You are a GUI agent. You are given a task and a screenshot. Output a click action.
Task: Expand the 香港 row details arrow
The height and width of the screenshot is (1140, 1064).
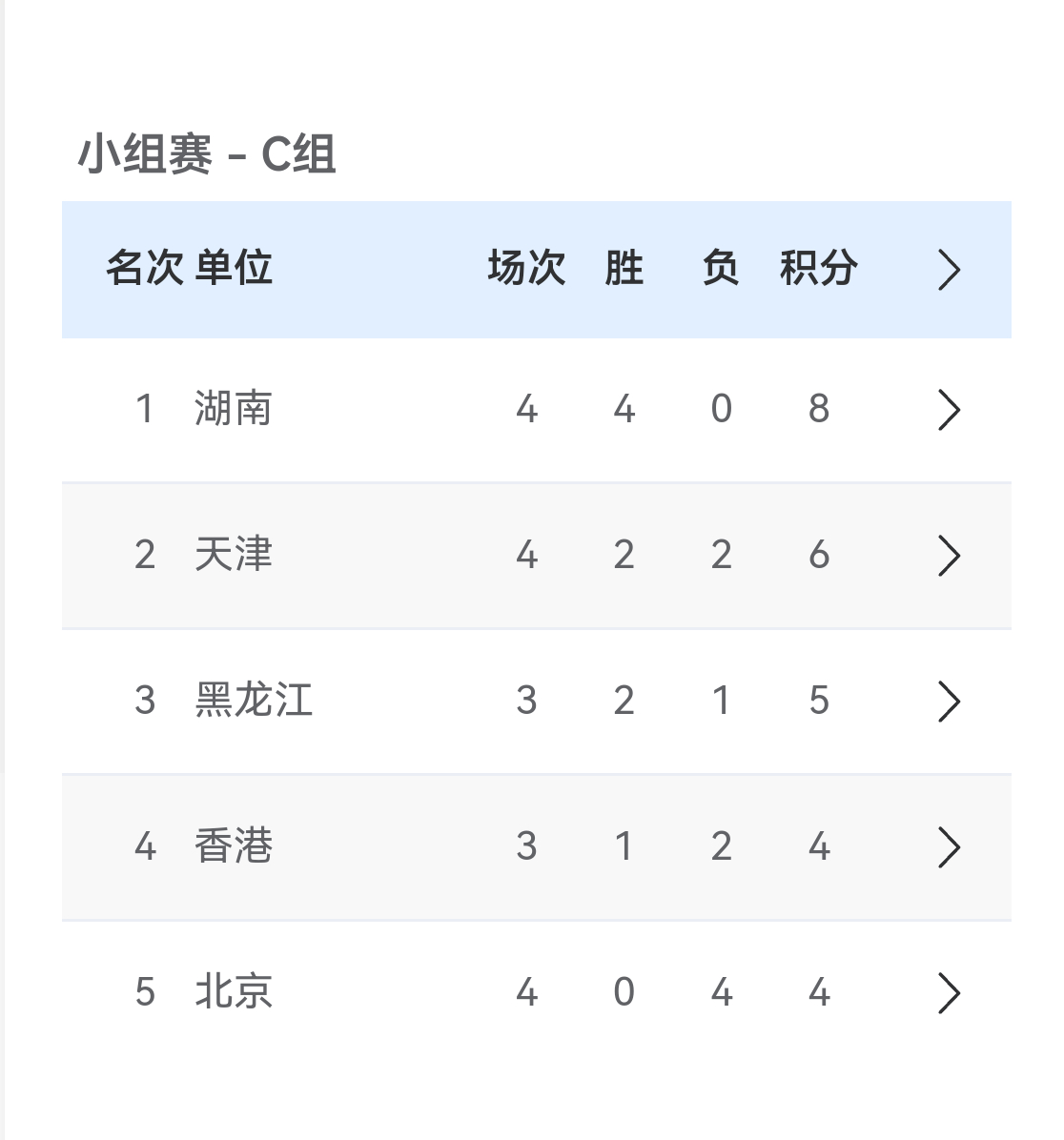(x=950, y=847)
